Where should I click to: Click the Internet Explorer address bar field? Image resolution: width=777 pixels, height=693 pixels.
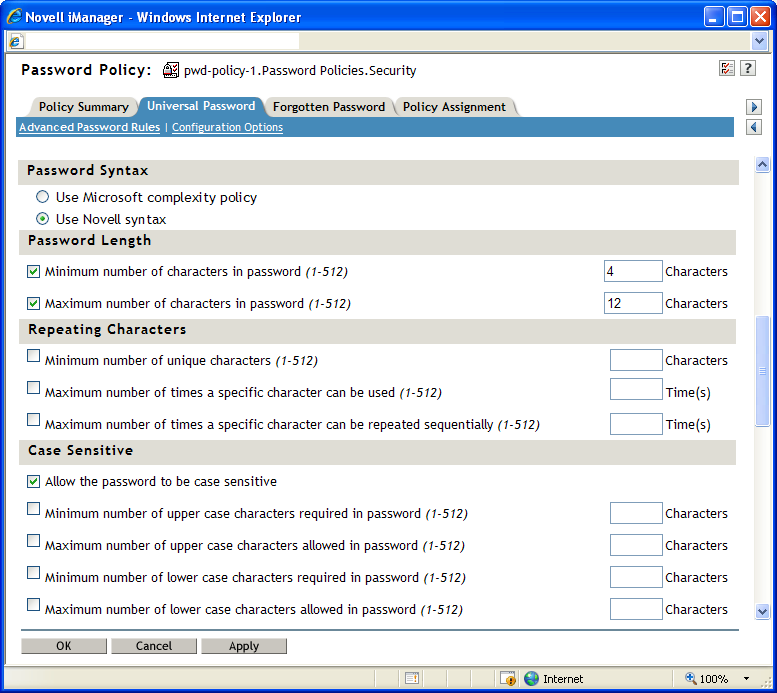[161, 41]
